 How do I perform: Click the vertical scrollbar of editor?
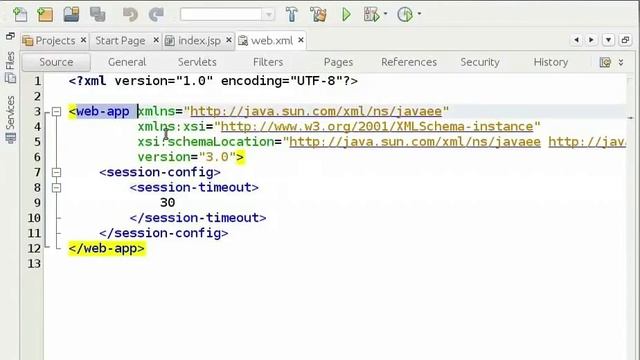(631, 216)
